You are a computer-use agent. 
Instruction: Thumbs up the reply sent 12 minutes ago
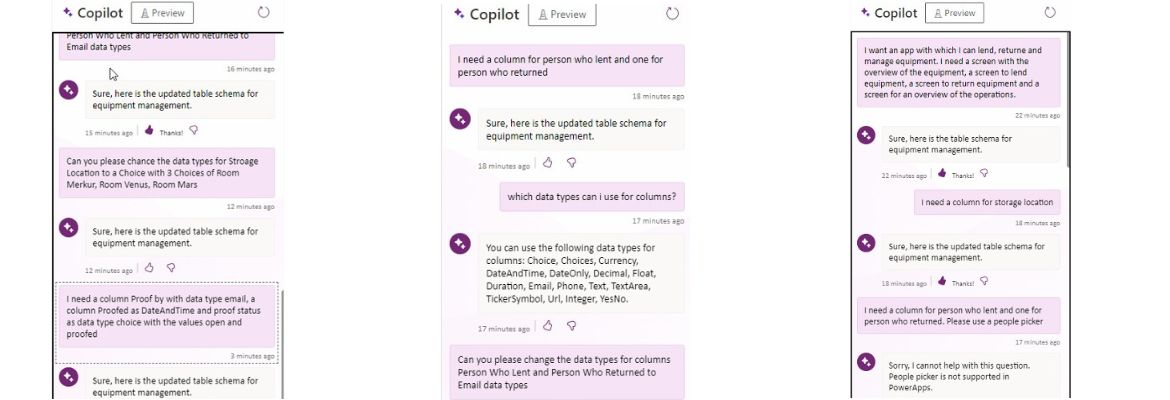coord(149,268)
